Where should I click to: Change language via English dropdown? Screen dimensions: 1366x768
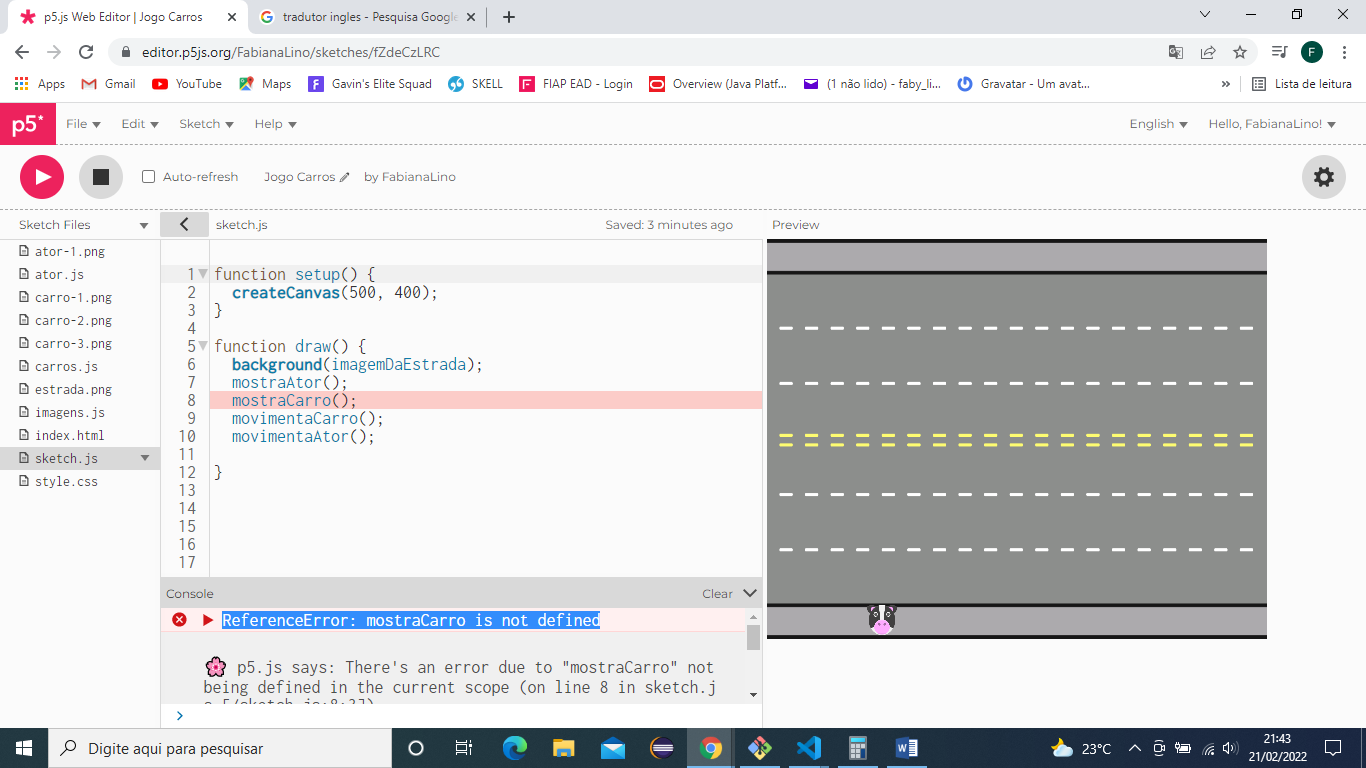click(x=1158, y=124)
